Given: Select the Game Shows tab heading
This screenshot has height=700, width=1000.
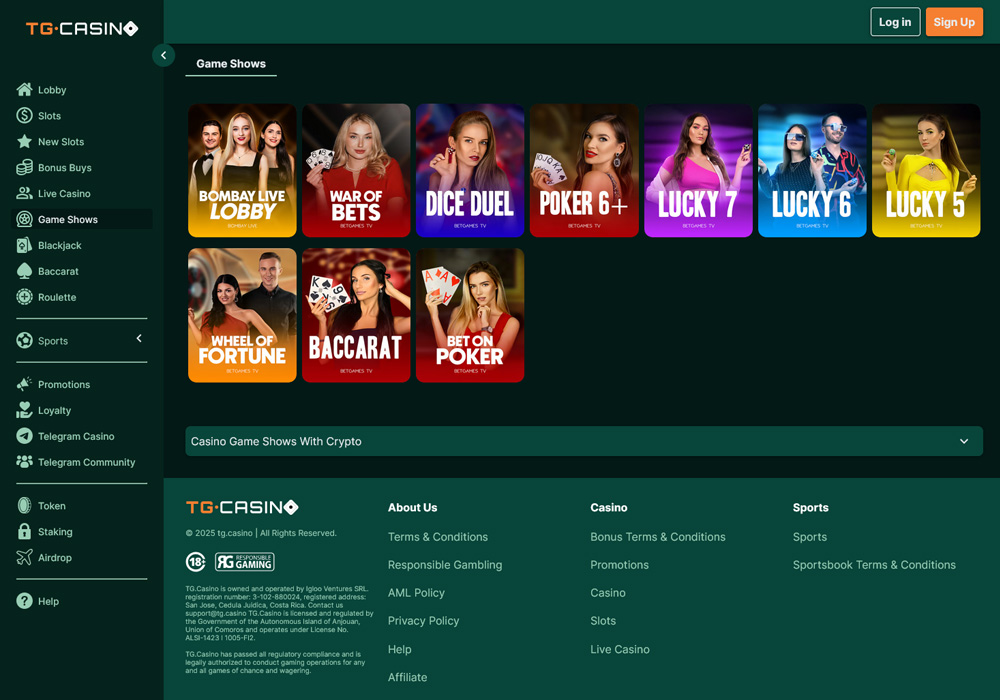Looking at the screenshot, I should [231, 64].
